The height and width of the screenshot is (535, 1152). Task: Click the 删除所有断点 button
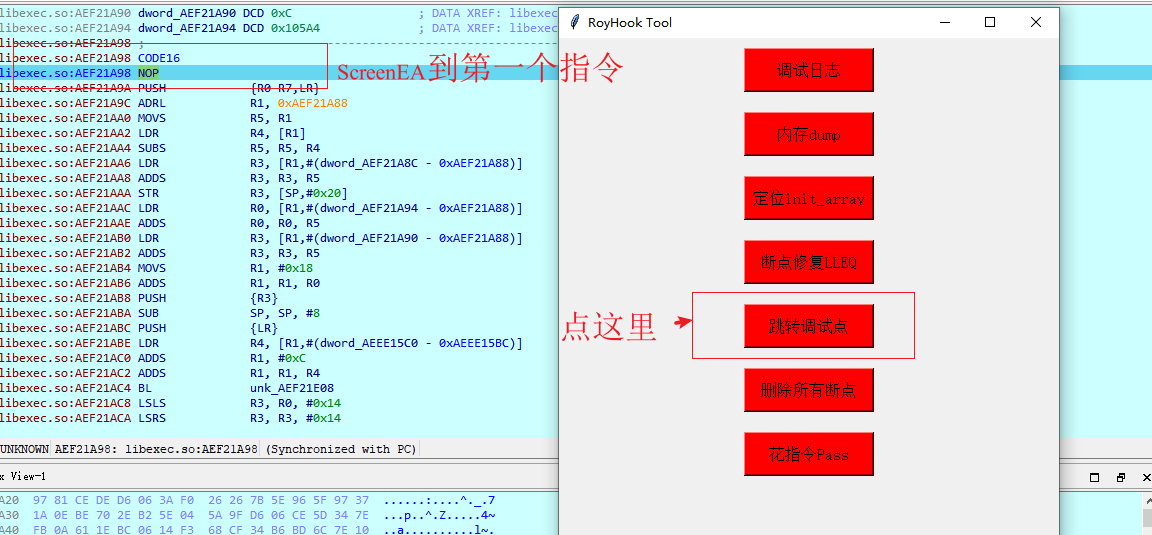click(808, 390)
